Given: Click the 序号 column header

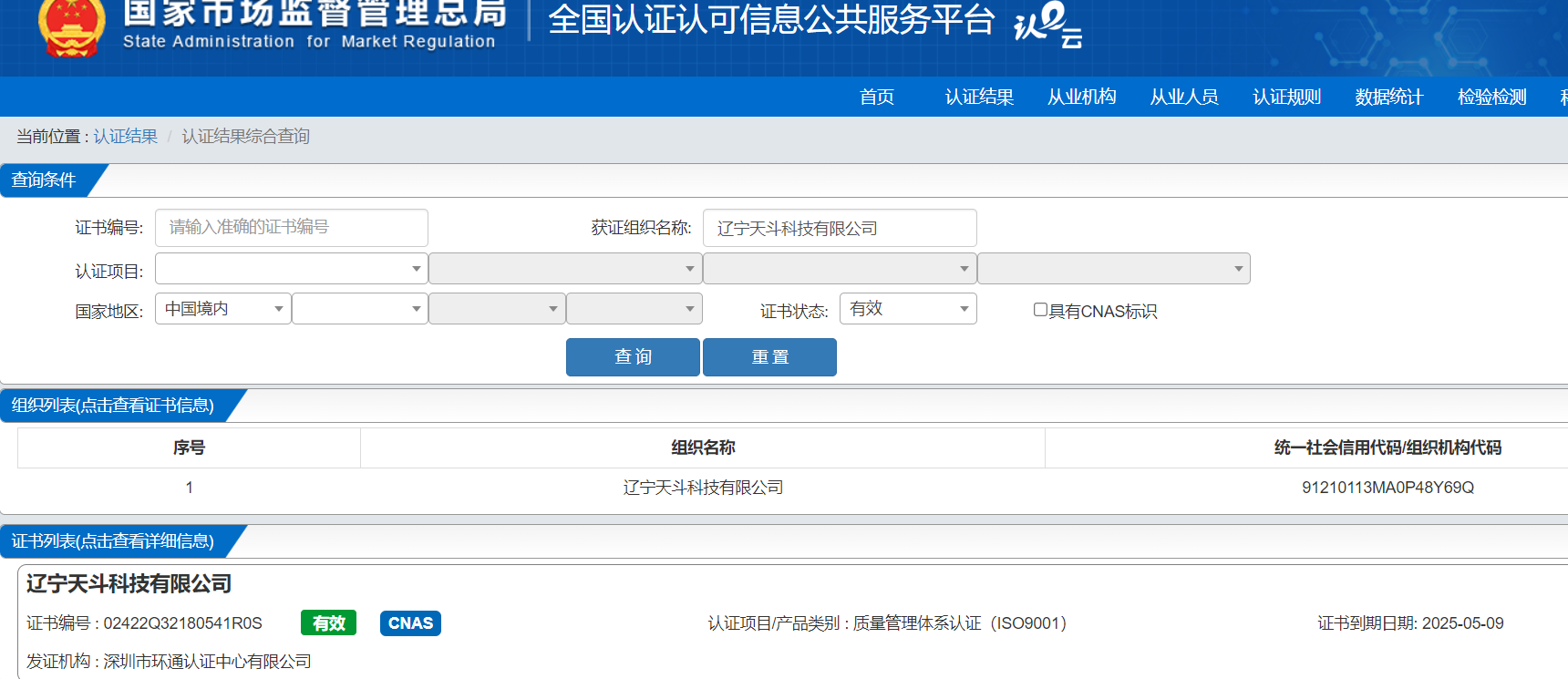Looking at the screenshot, I should [189, 448].
